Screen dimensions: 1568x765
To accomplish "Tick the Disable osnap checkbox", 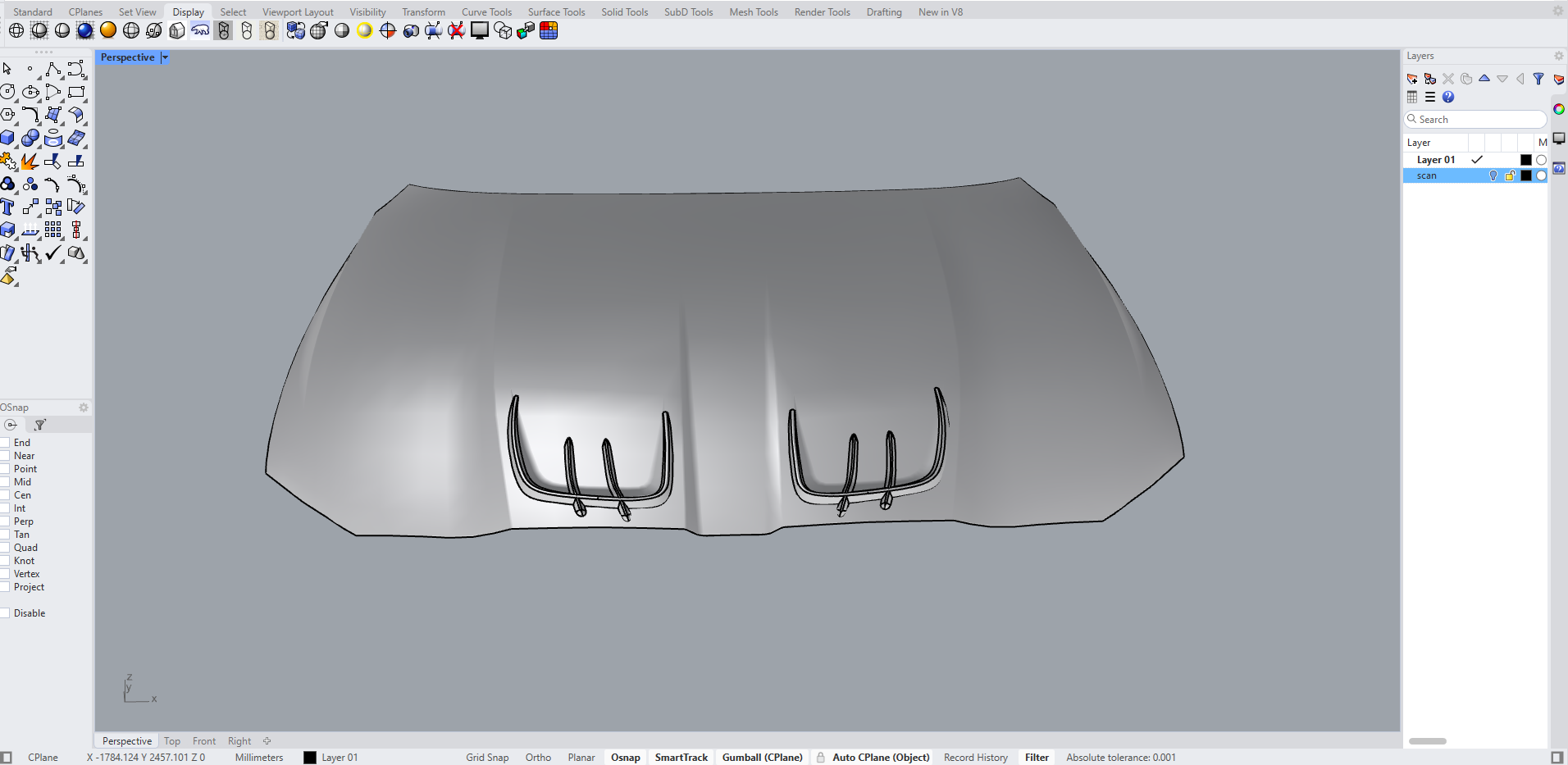I will click(x=5, y=613).
